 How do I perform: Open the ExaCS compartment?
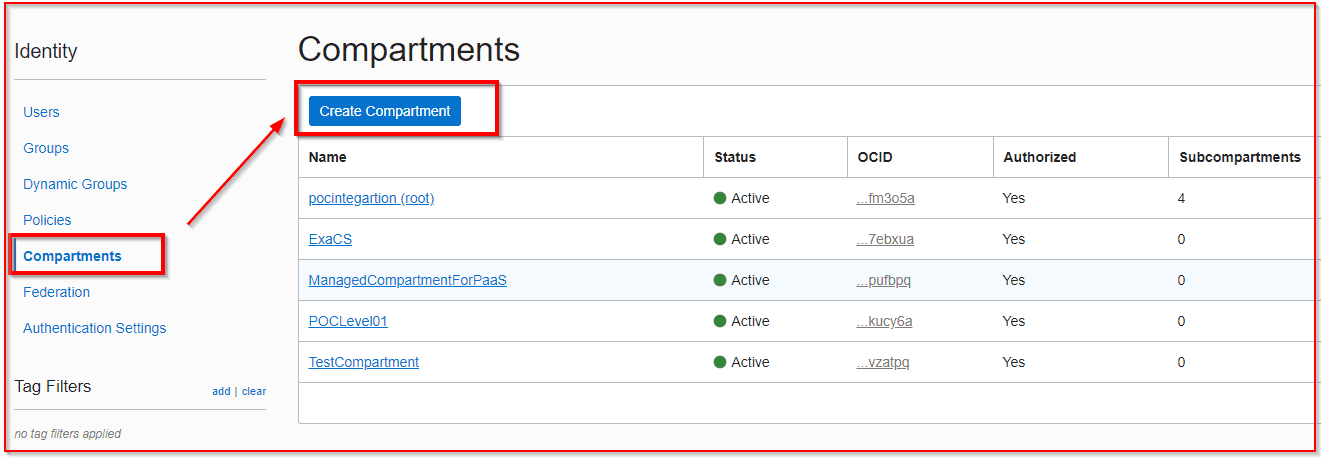tap(330, 239)
